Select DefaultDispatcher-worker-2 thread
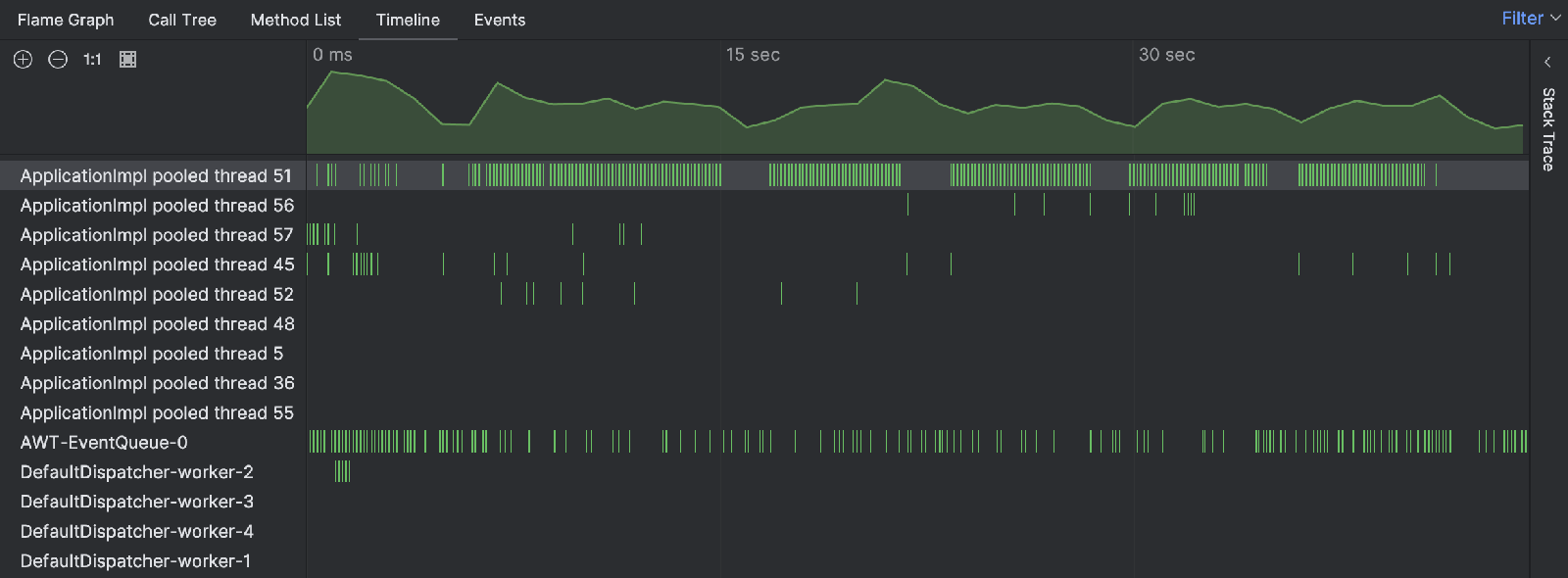The width and height of the screenshot is (1568, 578). [764, 471]
